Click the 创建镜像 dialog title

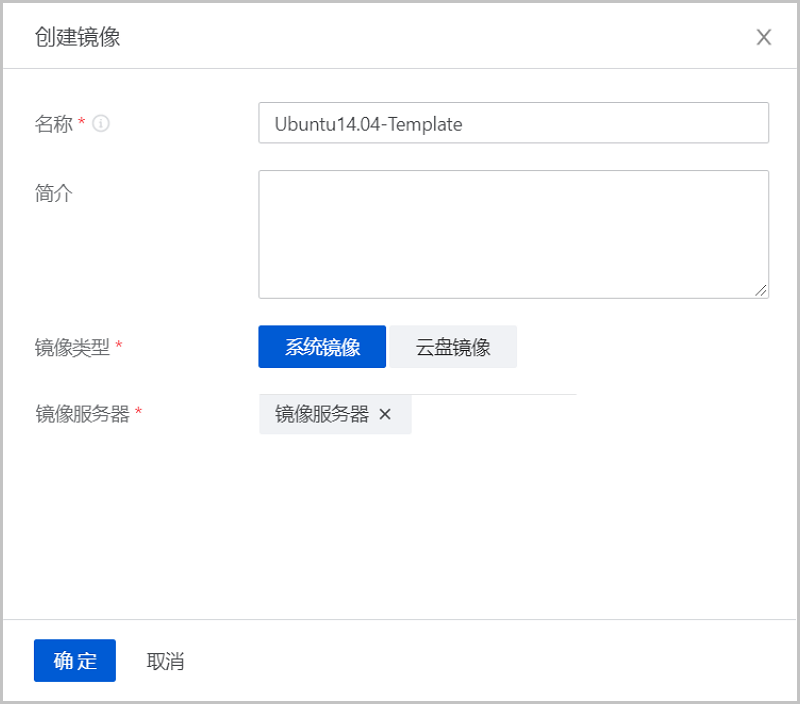point(78,38)
